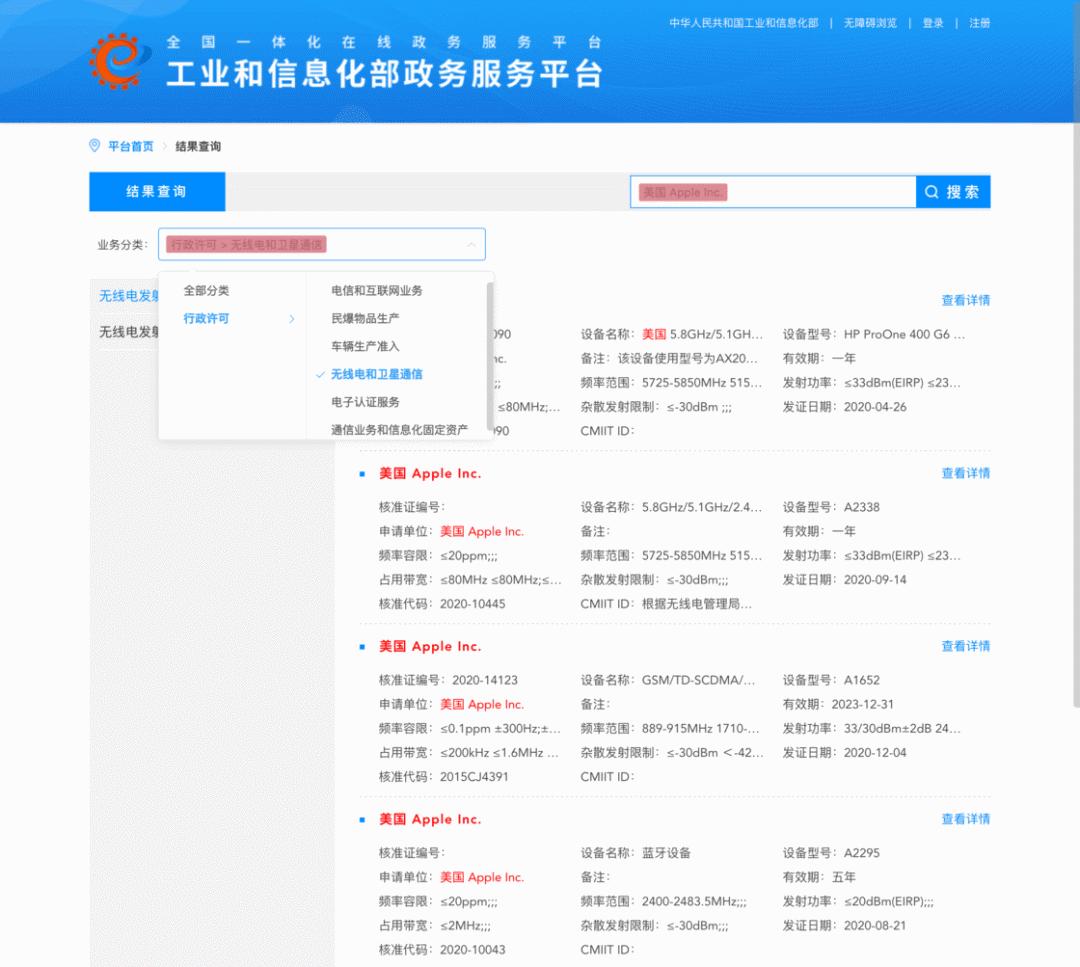Open 中华人民共和国工业和信息化部 link
The height and width of the screenshot is (967, 1080).
(x=744, y=23)
